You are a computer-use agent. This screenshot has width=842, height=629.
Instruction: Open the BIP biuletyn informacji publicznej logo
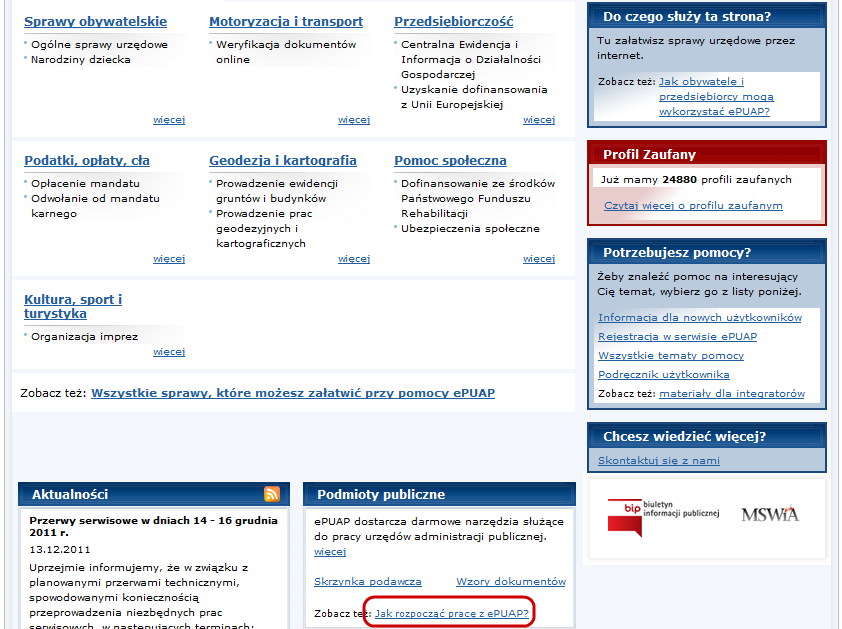[x=663, y=517]
